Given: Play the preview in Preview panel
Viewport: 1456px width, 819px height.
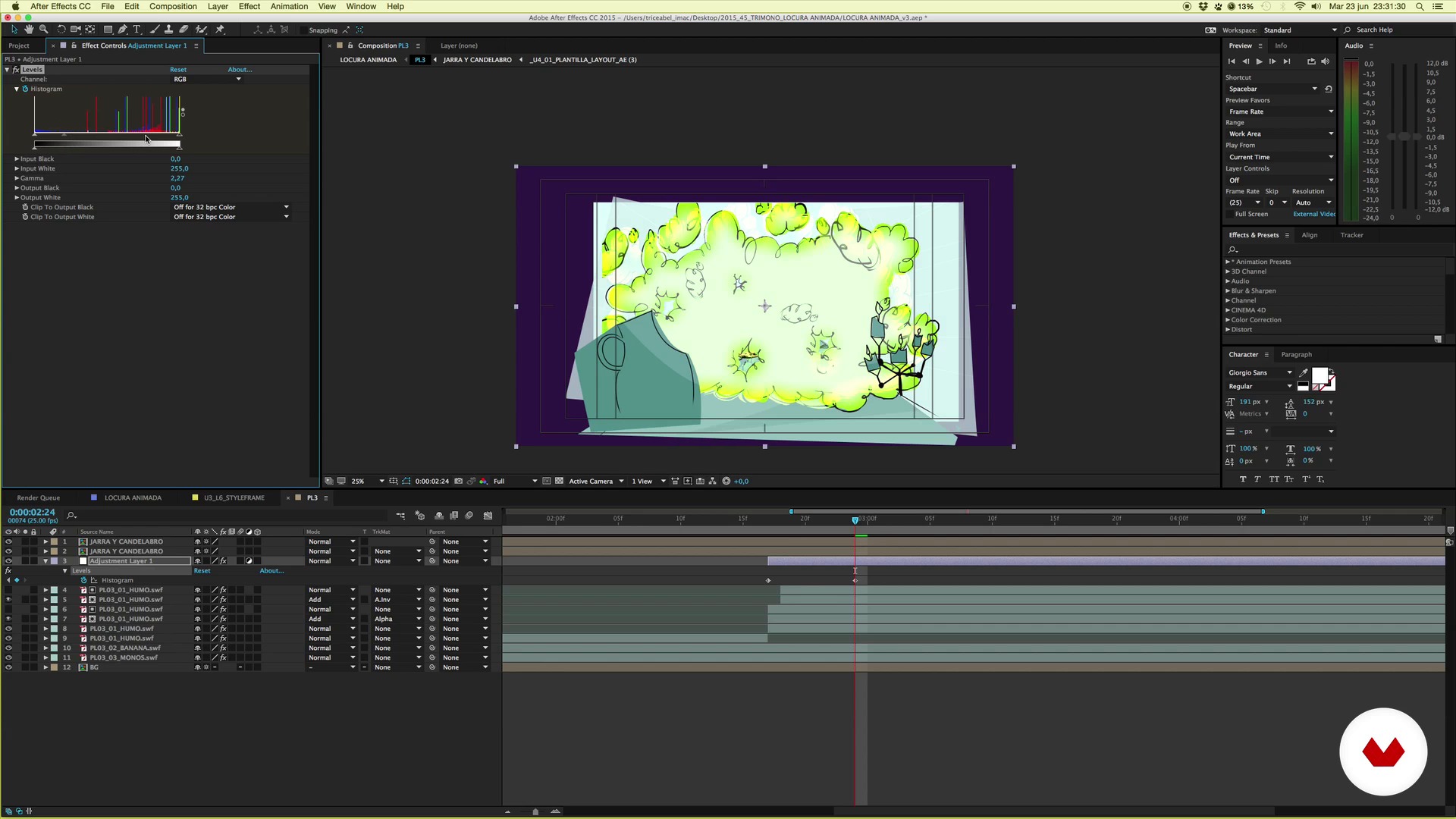Looking at the screenshot, I should (1259, 61).
